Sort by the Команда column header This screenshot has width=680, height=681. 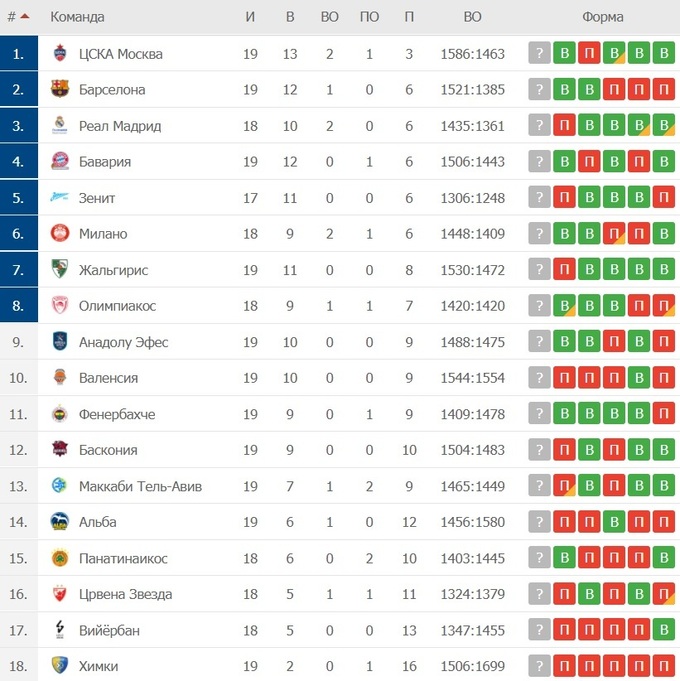[x=77, y=17]
